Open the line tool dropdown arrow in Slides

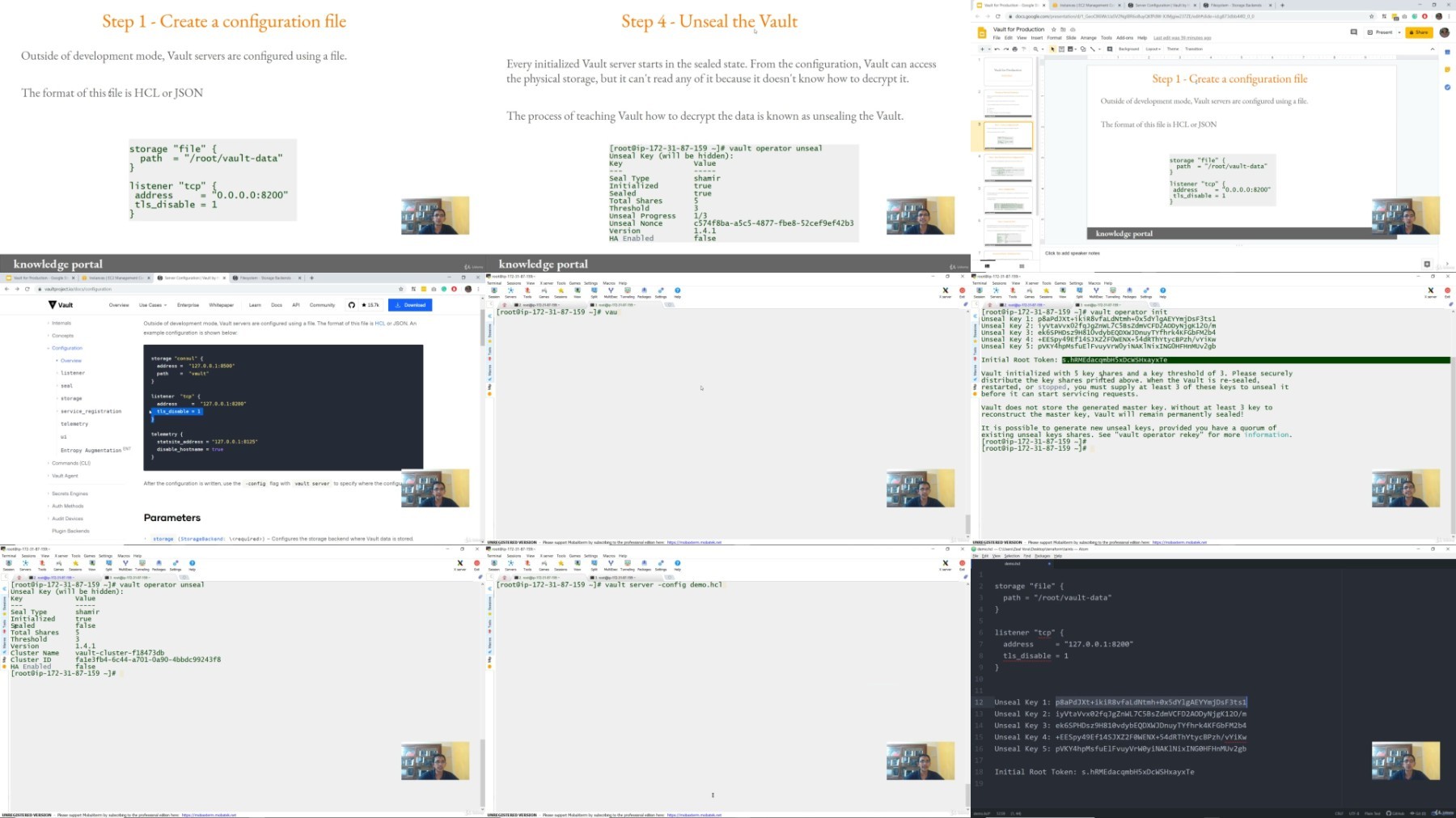click(1099, 49)
